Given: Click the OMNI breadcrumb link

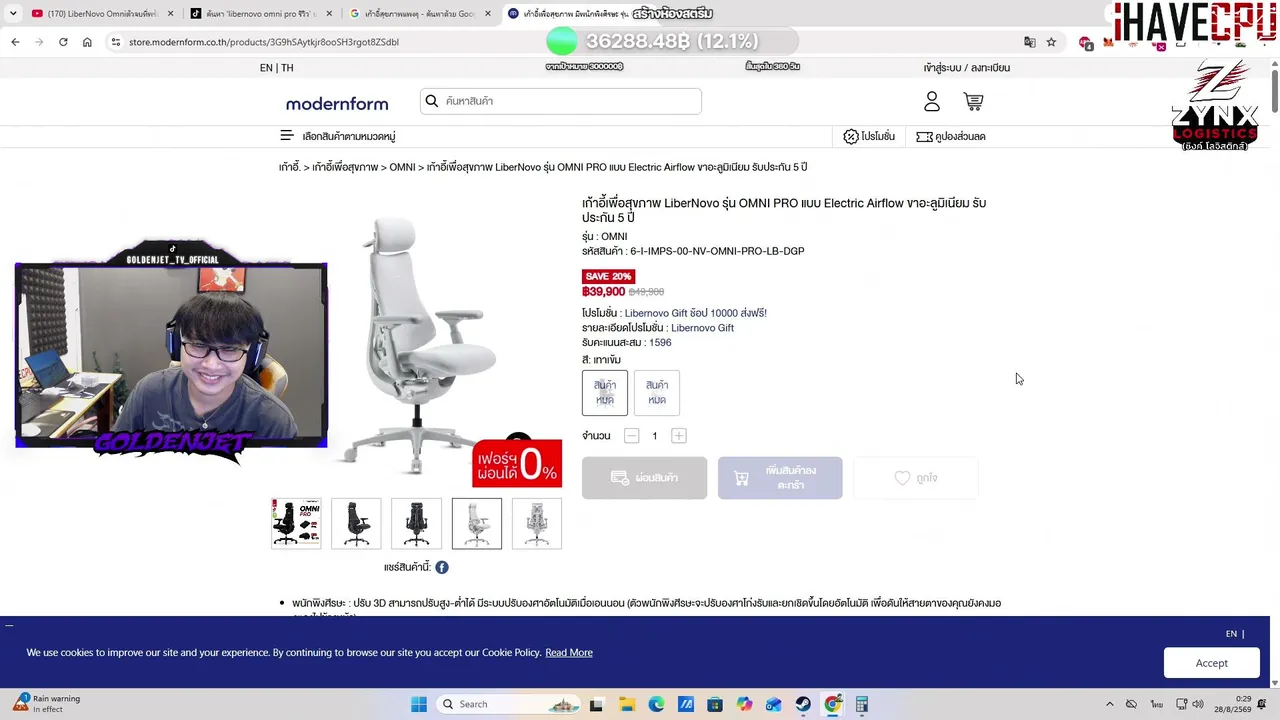Looking at the screenshot, I should point(402,167).
